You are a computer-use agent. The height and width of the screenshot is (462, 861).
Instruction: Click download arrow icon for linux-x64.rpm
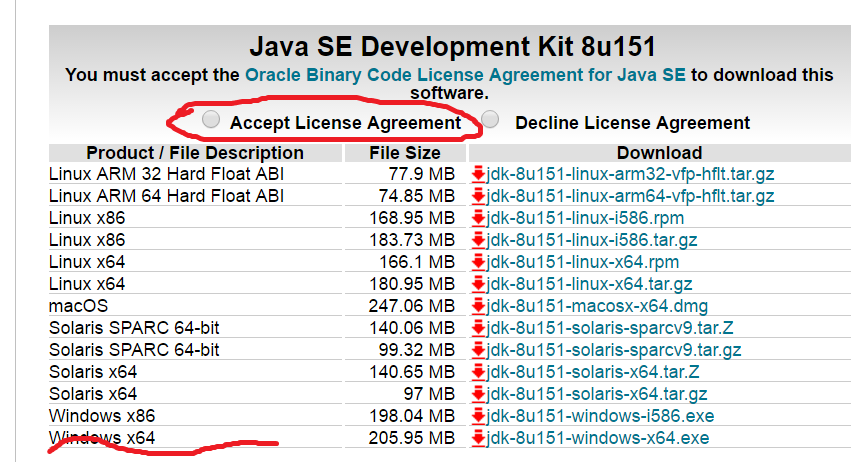478,262
